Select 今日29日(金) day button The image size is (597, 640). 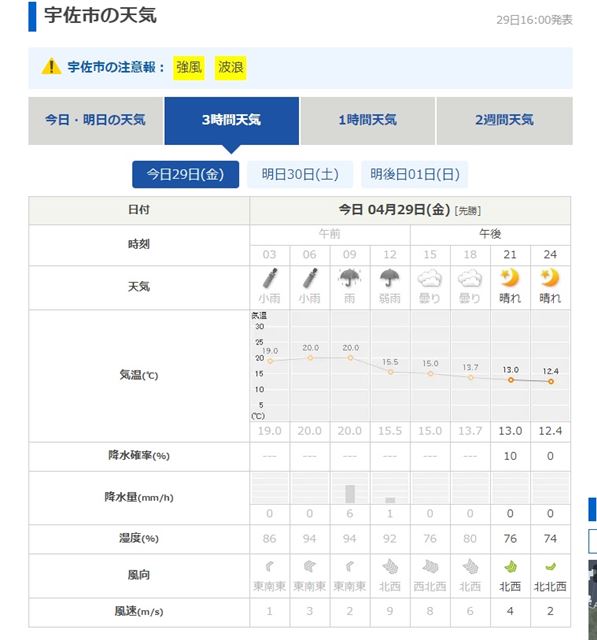(185, 175)
